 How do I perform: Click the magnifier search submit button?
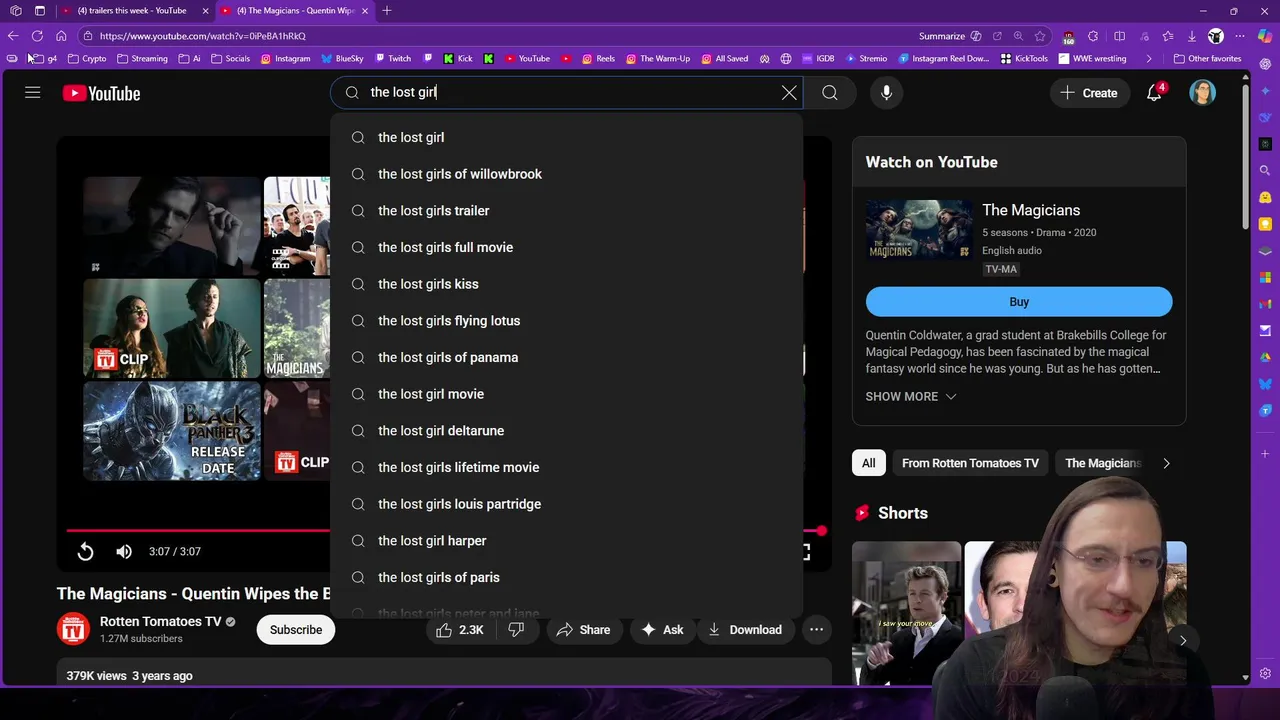click(x=830, y=92)
